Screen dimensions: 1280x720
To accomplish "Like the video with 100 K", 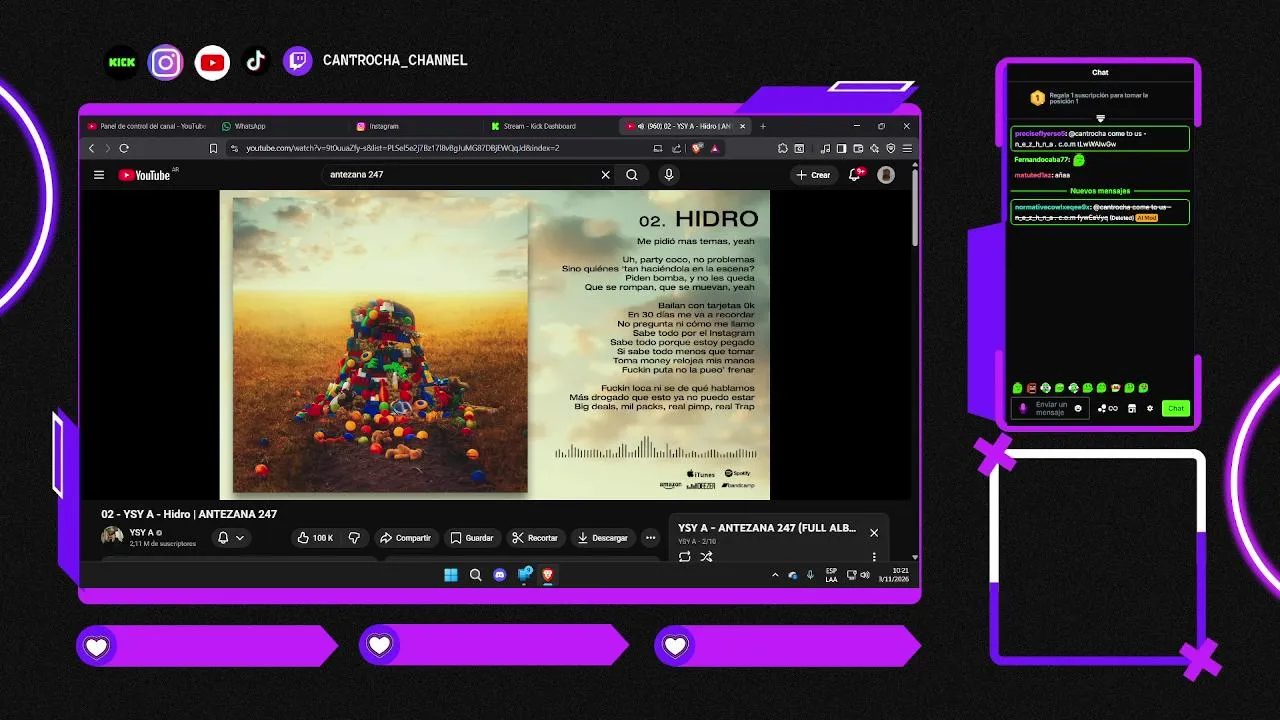I will (315, 538).
